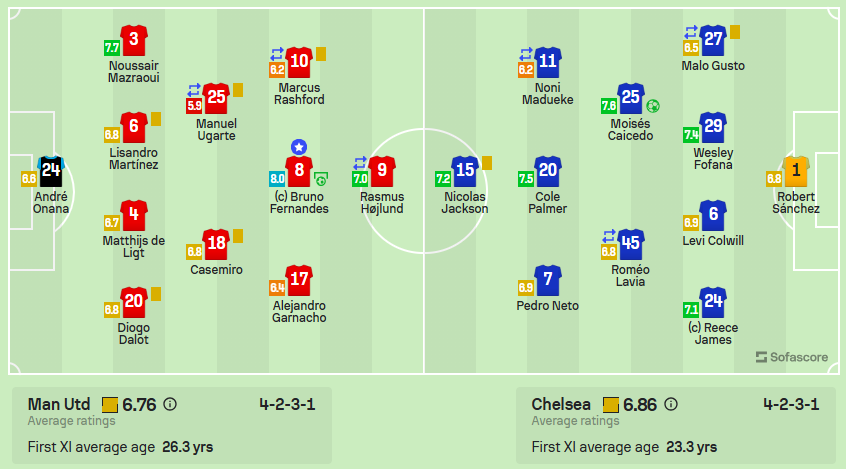This screenshot has width=846, height=469.
Task: Click the info icon next to Man Utd rating
Action: (170, 404)
